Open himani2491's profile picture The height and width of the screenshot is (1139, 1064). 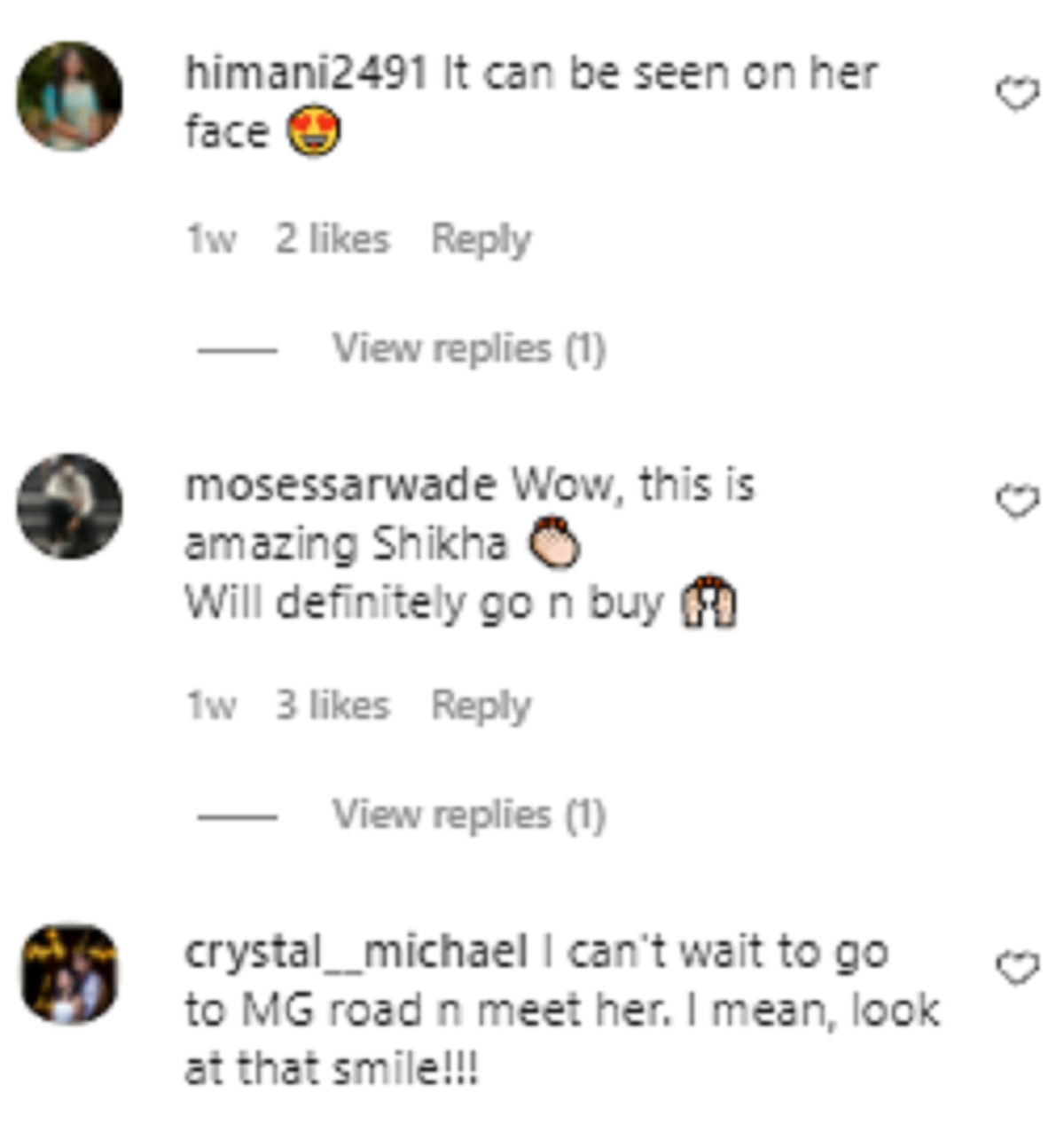[69, 96]
